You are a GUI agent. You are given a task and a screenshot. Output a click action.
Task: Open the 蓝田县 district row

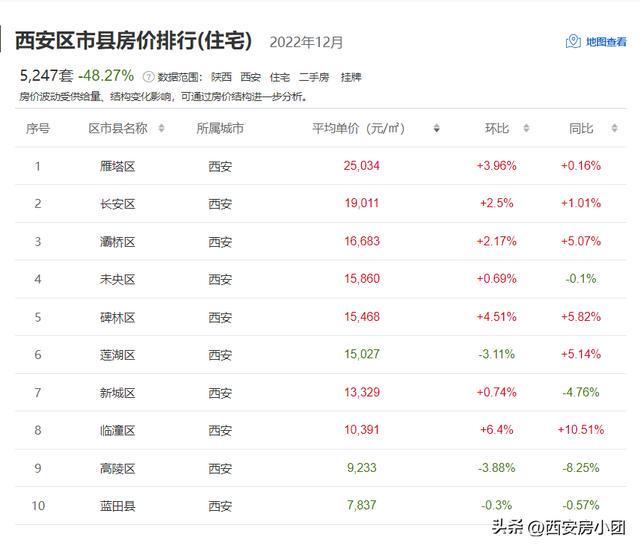321,506
